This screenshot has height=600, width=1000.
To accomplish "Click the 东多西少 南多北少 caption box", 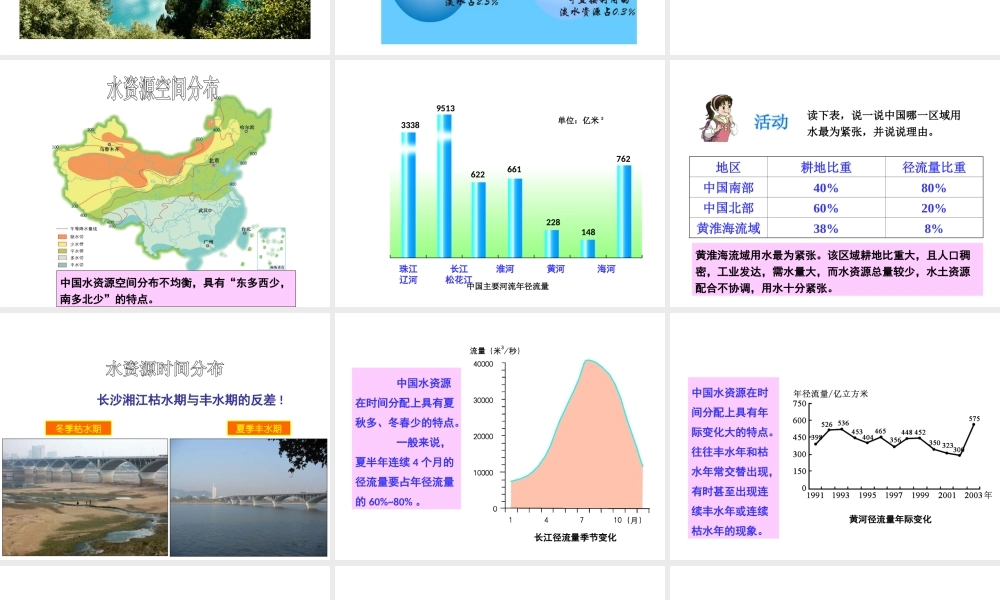I will click(176, 289).
